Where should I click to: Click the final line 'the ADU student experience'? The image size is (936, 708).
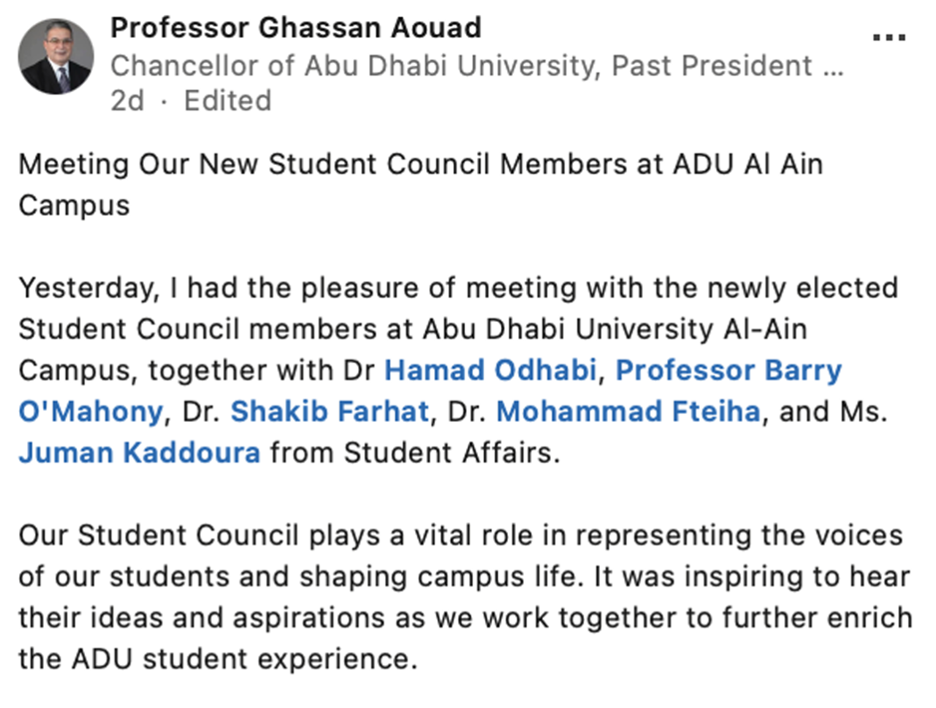tap(215, 659)
